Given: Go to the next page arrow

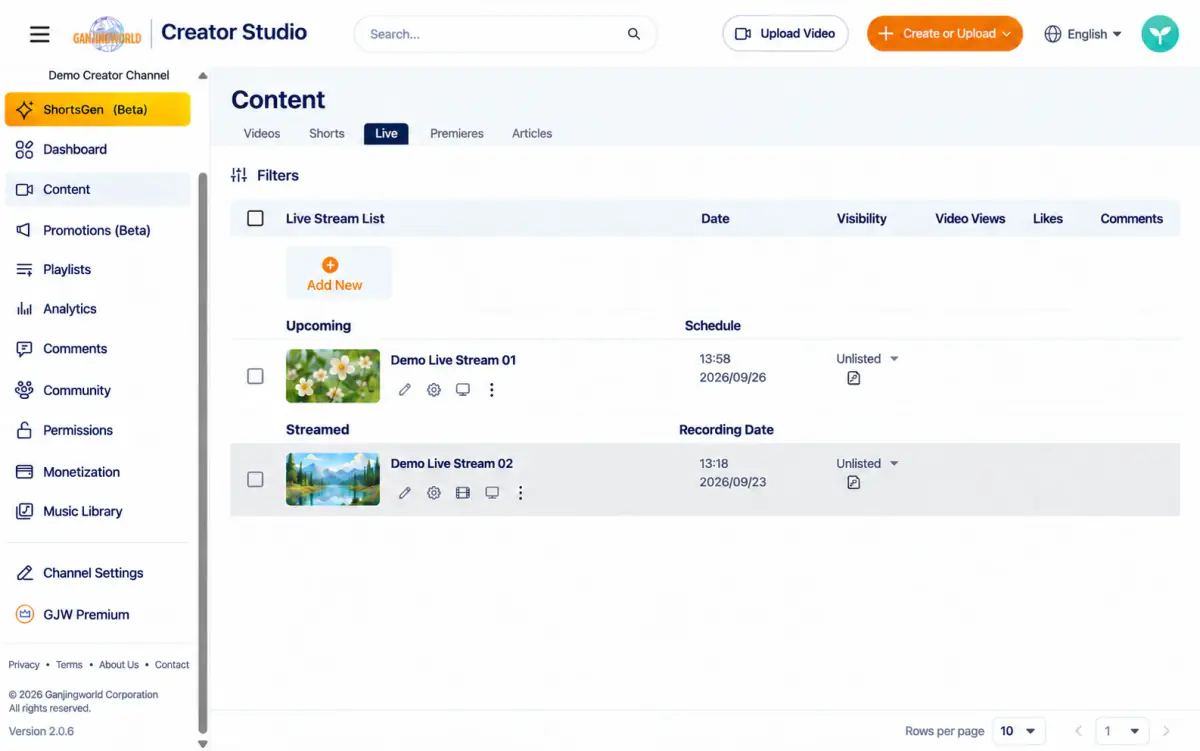Looking at the screenshot, I should pyautogui.click(x=1166, y=731).
